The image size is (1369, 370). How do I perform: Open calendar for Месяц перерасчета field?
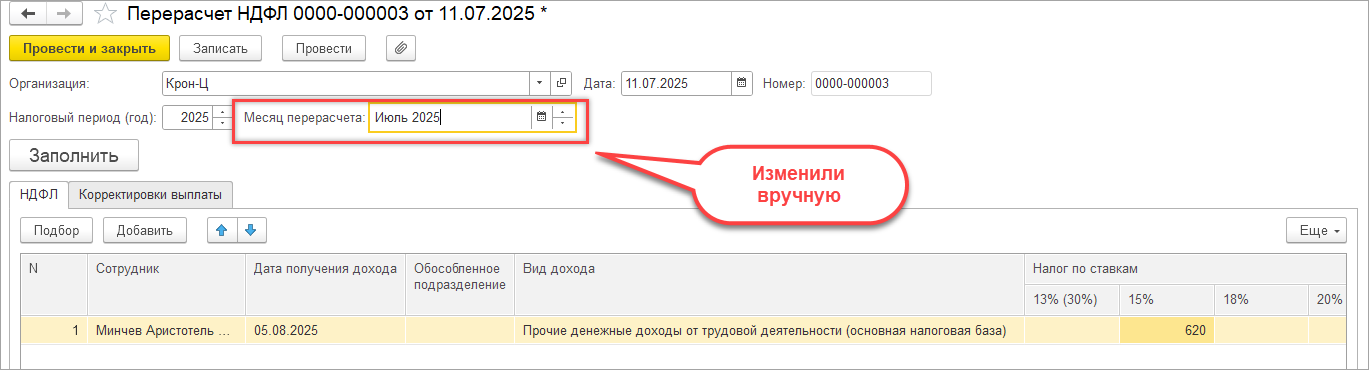click(x=541, y=117)
